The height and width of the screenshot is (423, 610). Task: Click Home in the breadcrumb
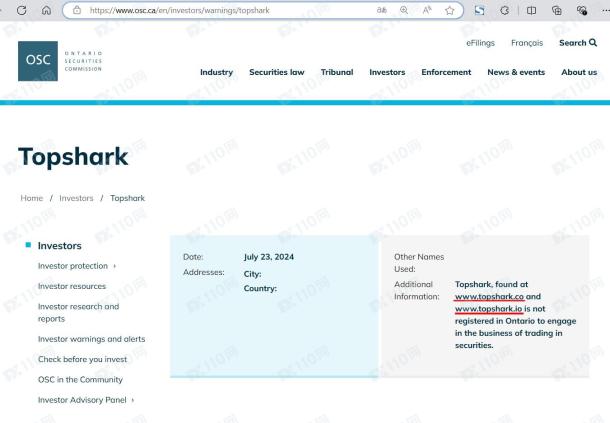(x=32, y=198)
